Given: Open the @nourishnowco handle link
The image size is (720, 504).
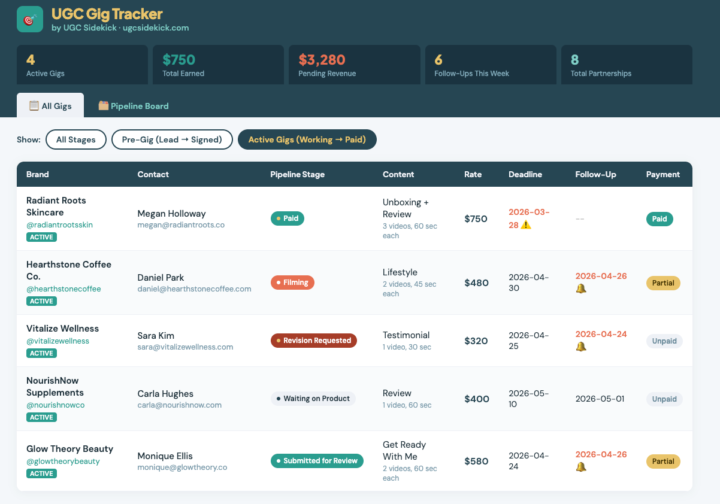Looking at the screenshot, I should (55, 405).
